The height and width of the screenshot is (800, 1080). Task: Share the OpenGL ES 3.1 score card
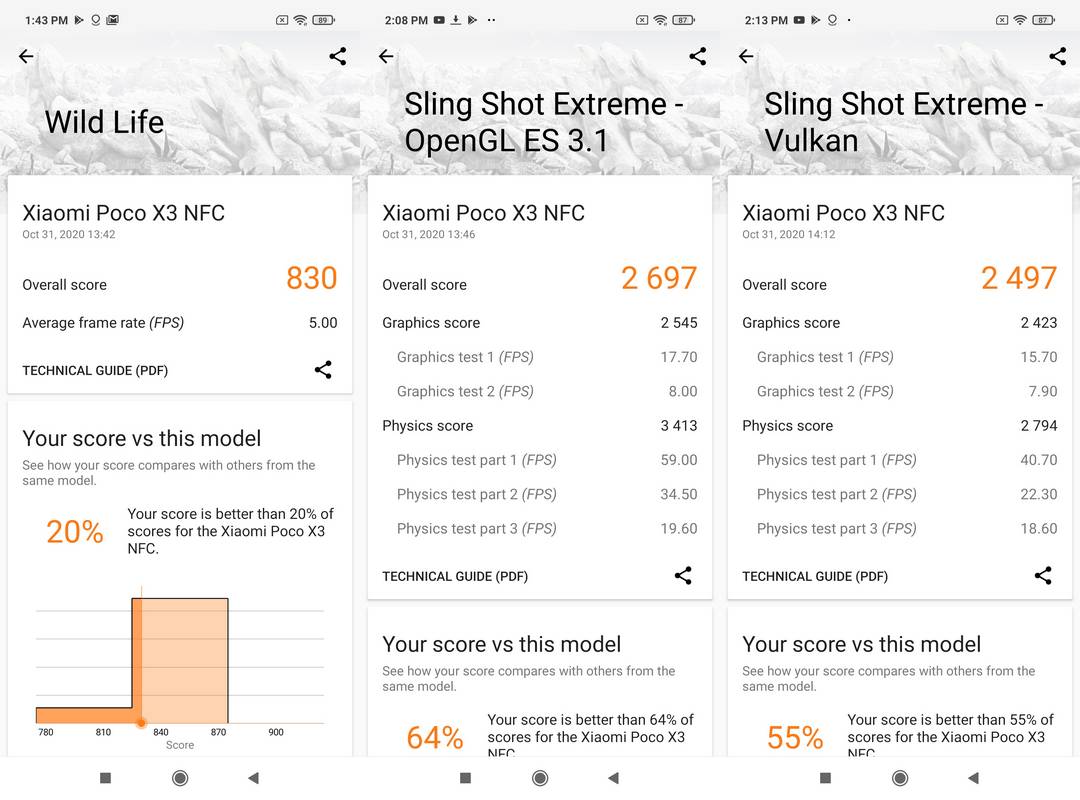click(x=683, y=575)
